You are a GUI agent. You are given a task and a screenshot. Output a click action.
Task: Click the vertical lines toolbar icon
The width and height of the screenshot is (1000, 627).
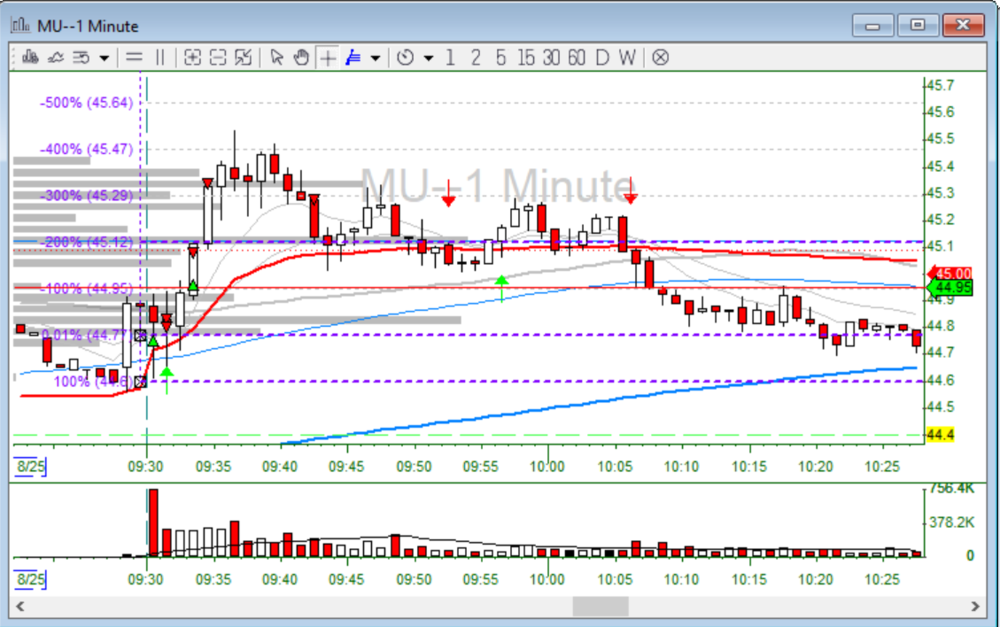160,58
